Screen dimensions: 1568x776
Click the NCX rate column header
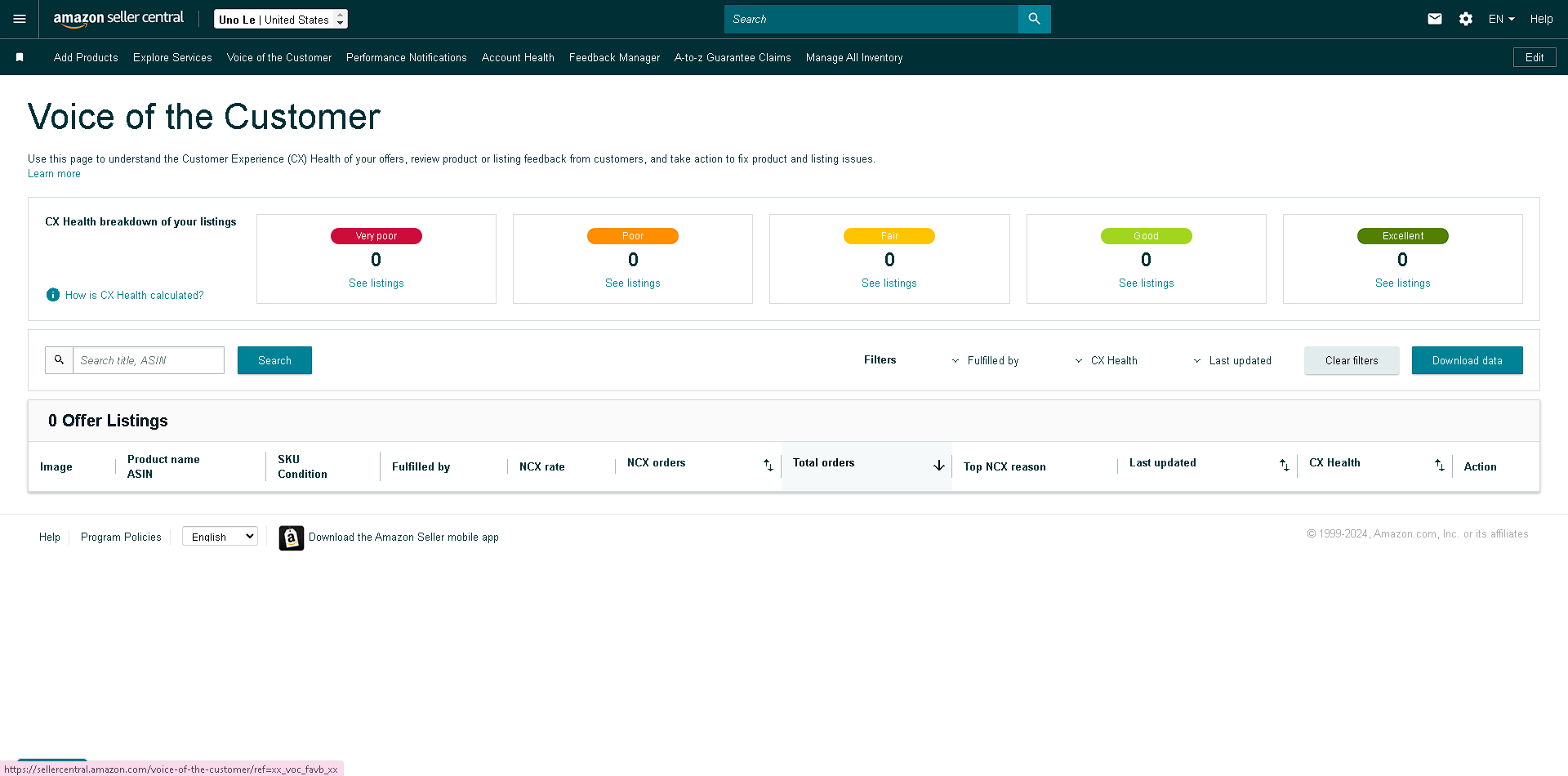[x=542, y=467]
